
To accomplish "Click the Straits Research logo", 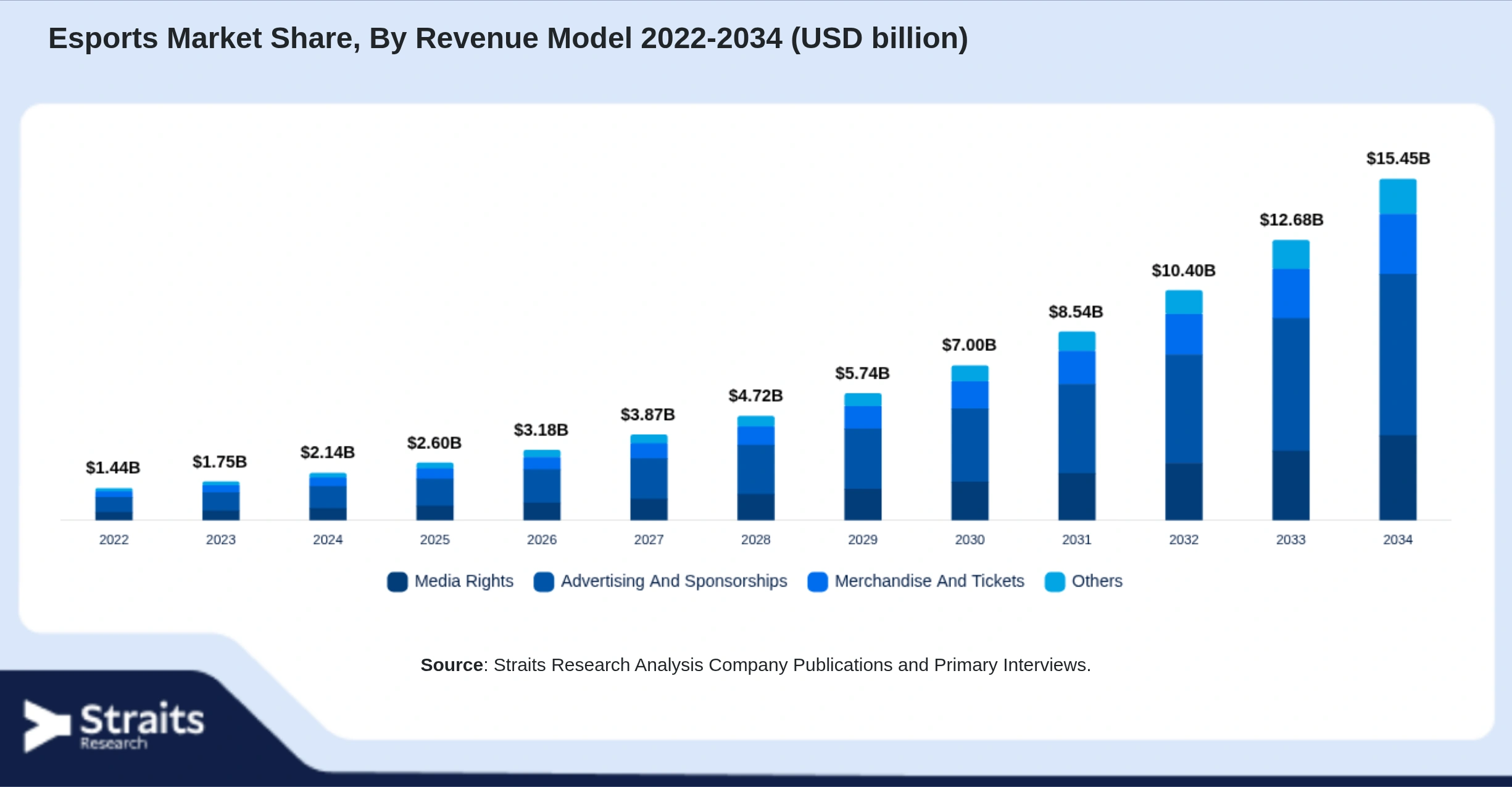I will tap(114, 726).
